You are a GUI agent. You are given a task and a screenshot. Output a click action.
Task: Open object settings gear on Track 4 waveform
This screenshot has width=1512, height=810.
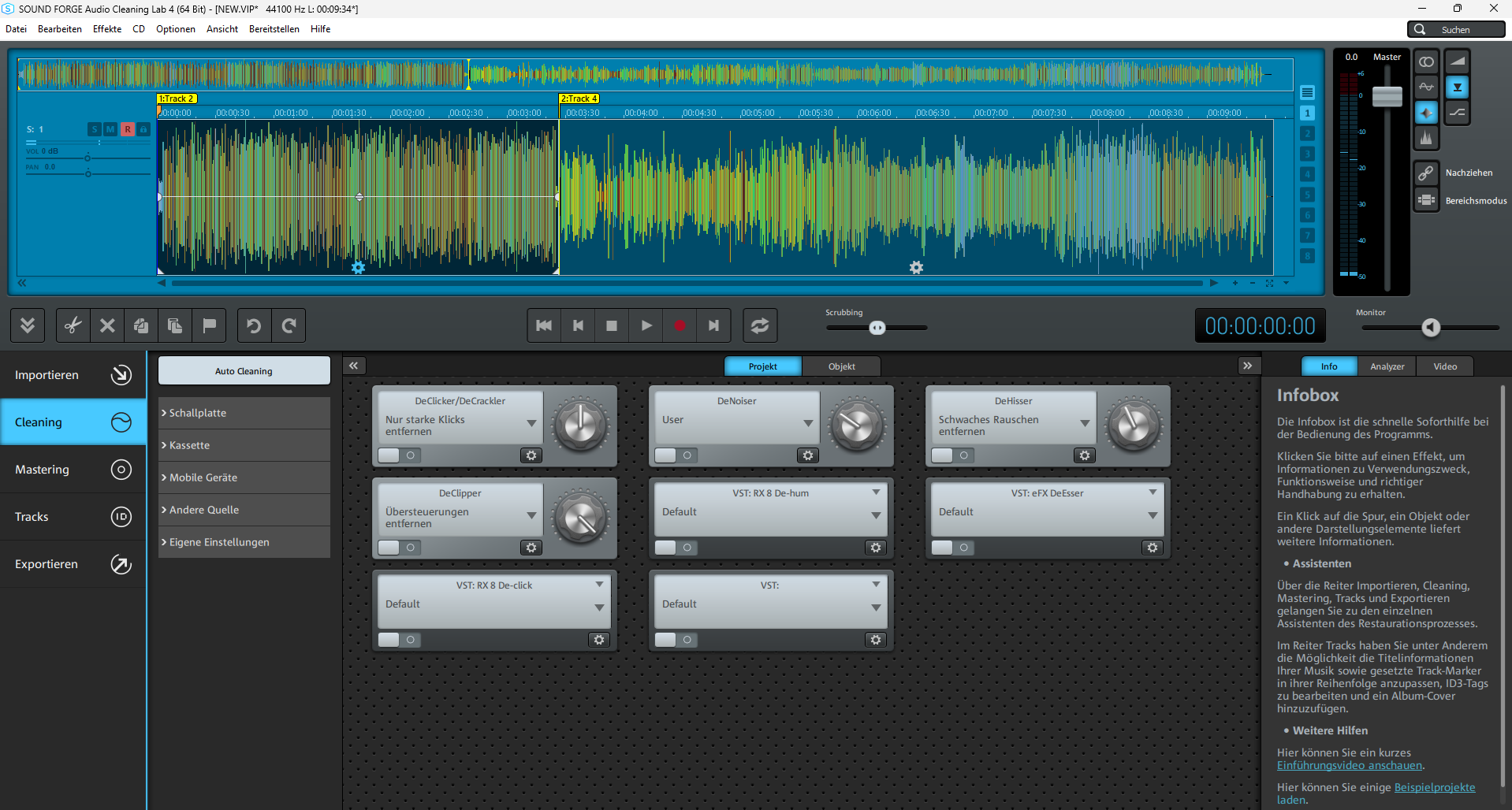[916, 268]
